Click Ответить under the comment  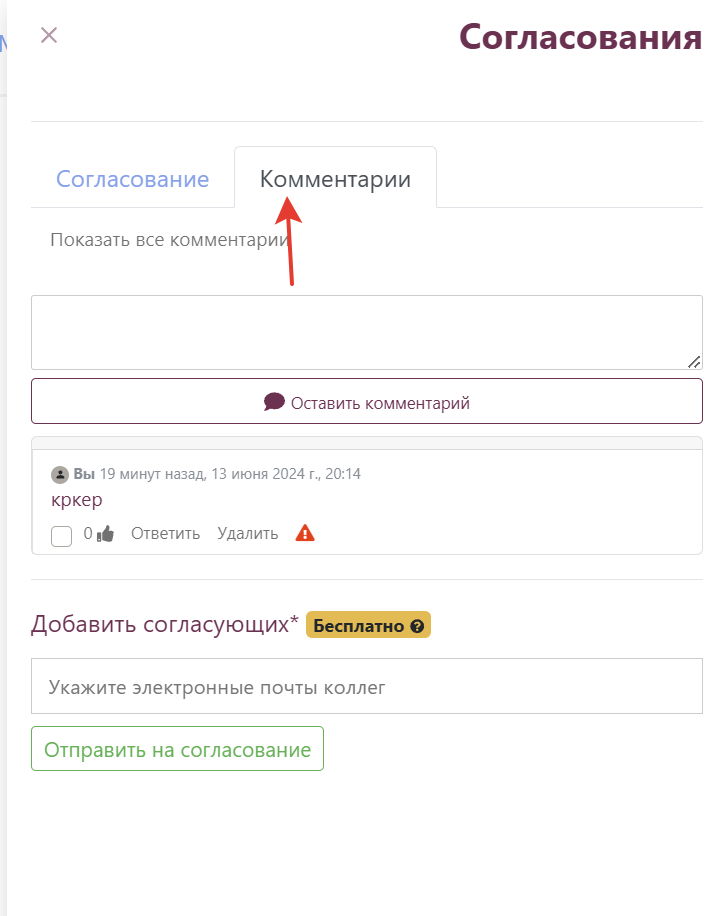(x=165, y=533)
